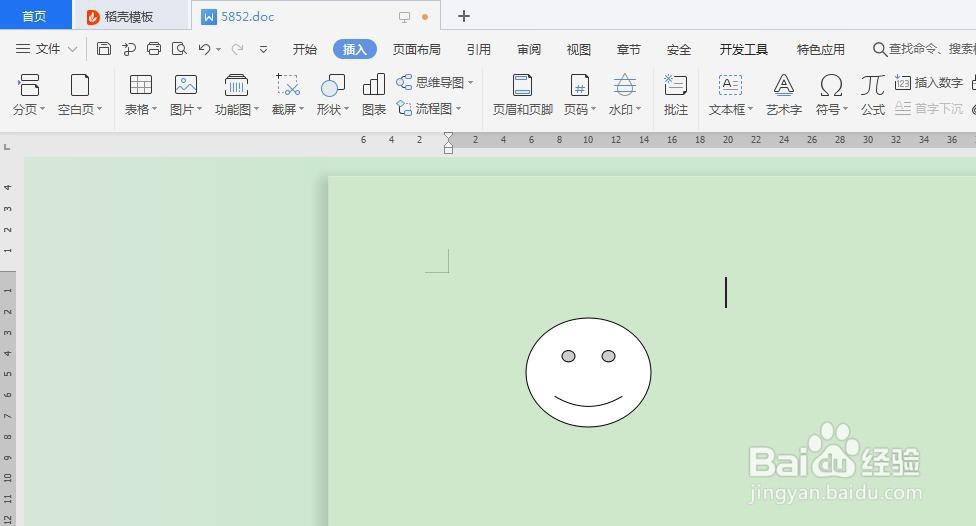
Task: Add a watermark using 水印
Action: (624, 94)
